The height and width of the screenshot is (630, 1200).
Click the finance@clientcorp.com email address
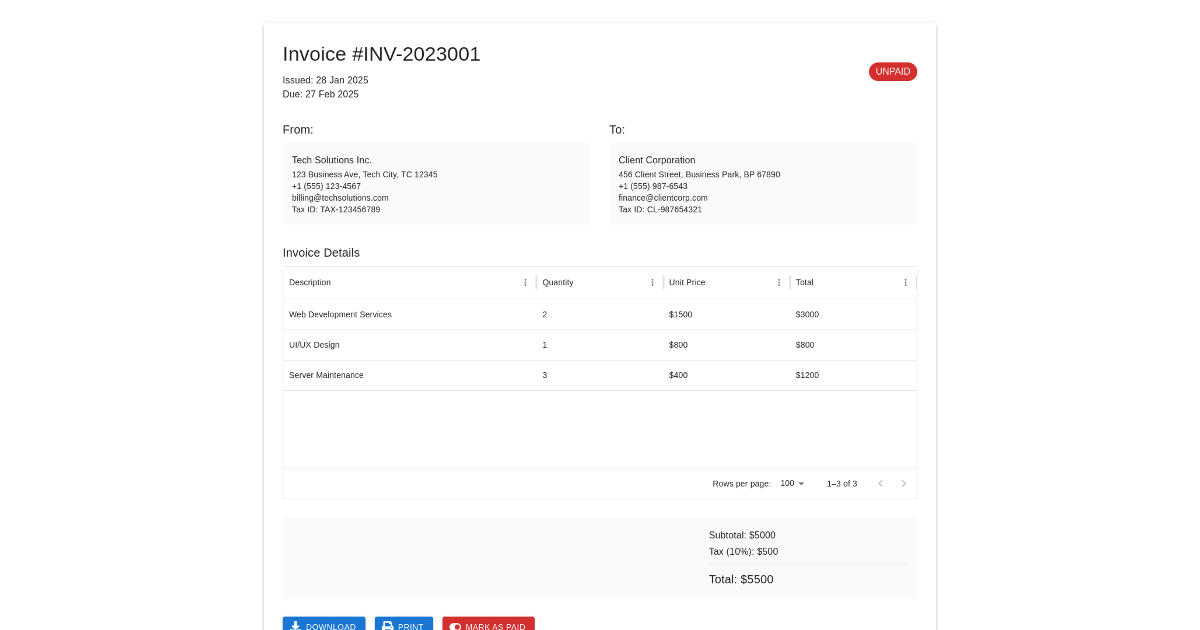[x=662, y=197]
